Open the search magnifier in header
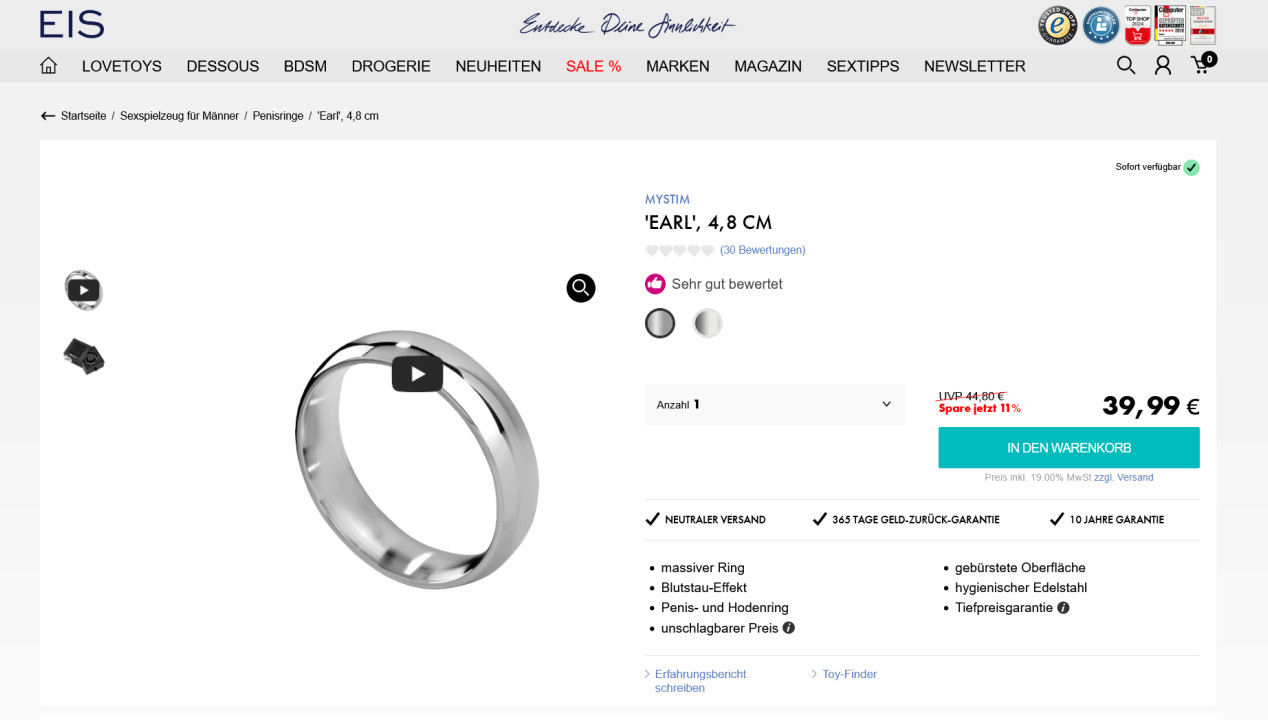Image resolution: width=1268 pixels, height=720 pixels. 1126,66
